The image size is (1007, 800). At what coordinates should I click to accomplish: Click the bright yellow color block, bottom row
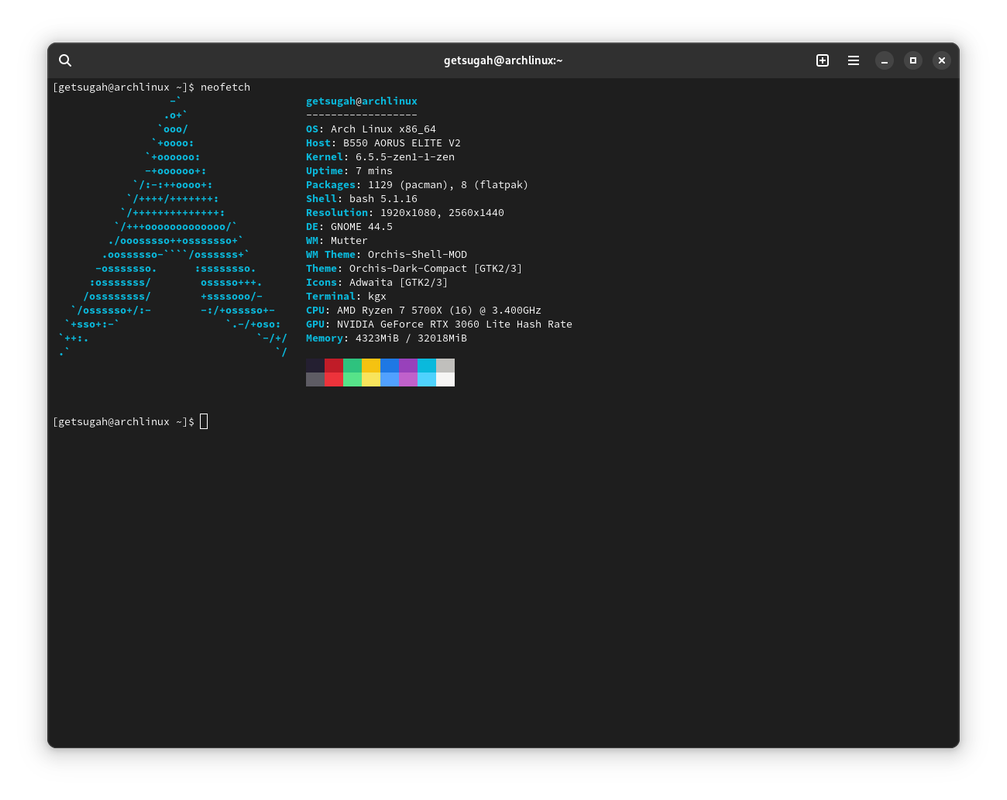coord(371,379)
